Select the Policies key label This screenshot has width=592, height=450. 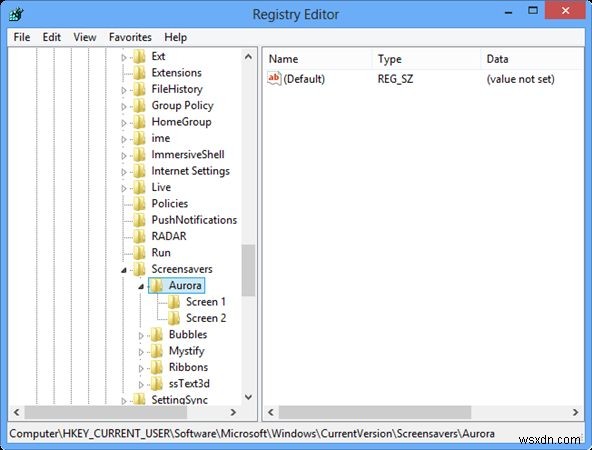(170, 203)
